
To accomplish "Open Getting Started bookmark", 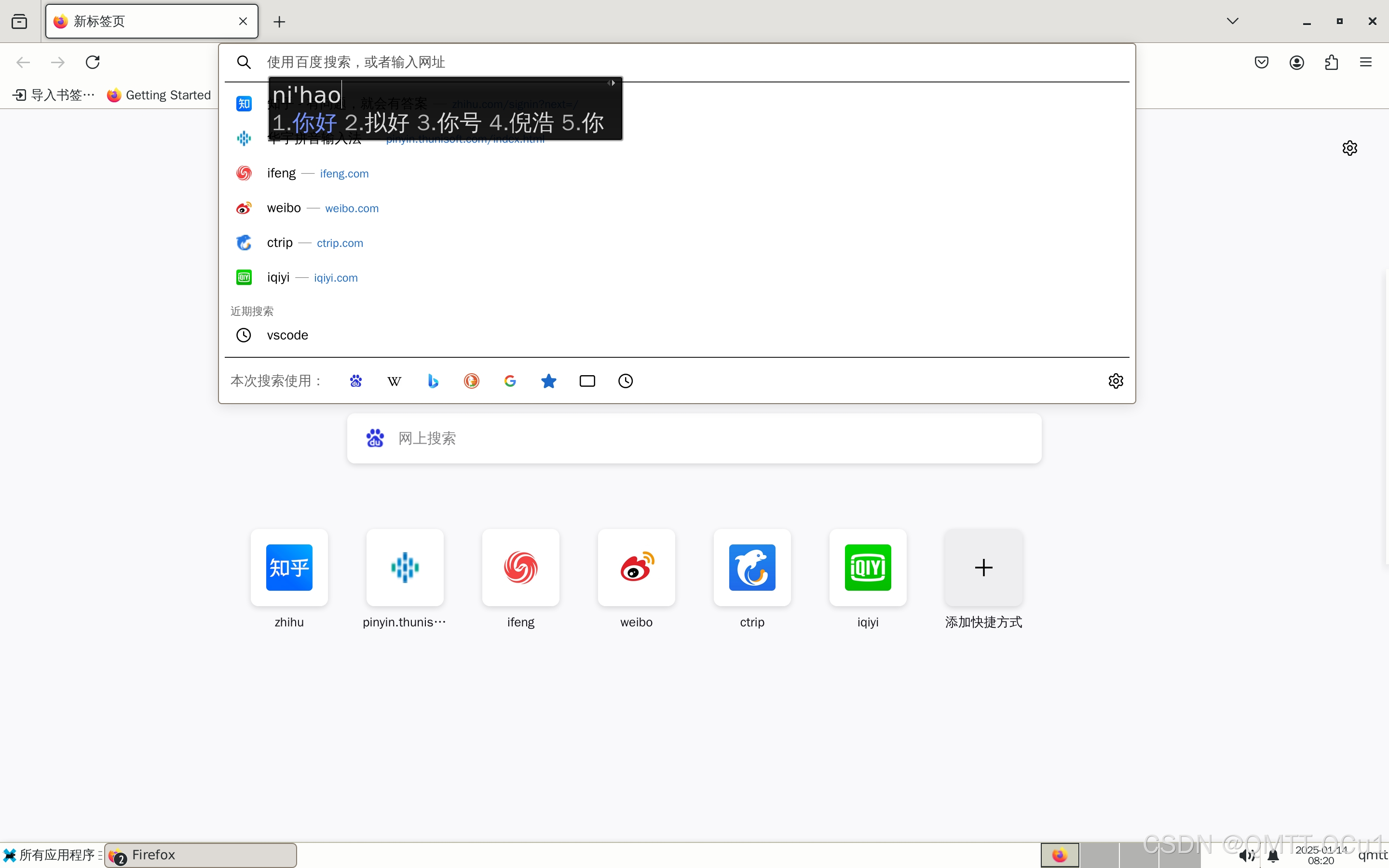I will click(x=160, y=95).
